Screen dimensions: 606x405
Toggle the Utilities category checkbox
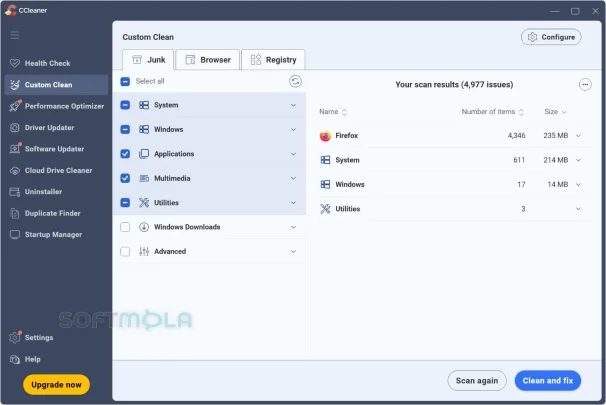pos(125,202)
